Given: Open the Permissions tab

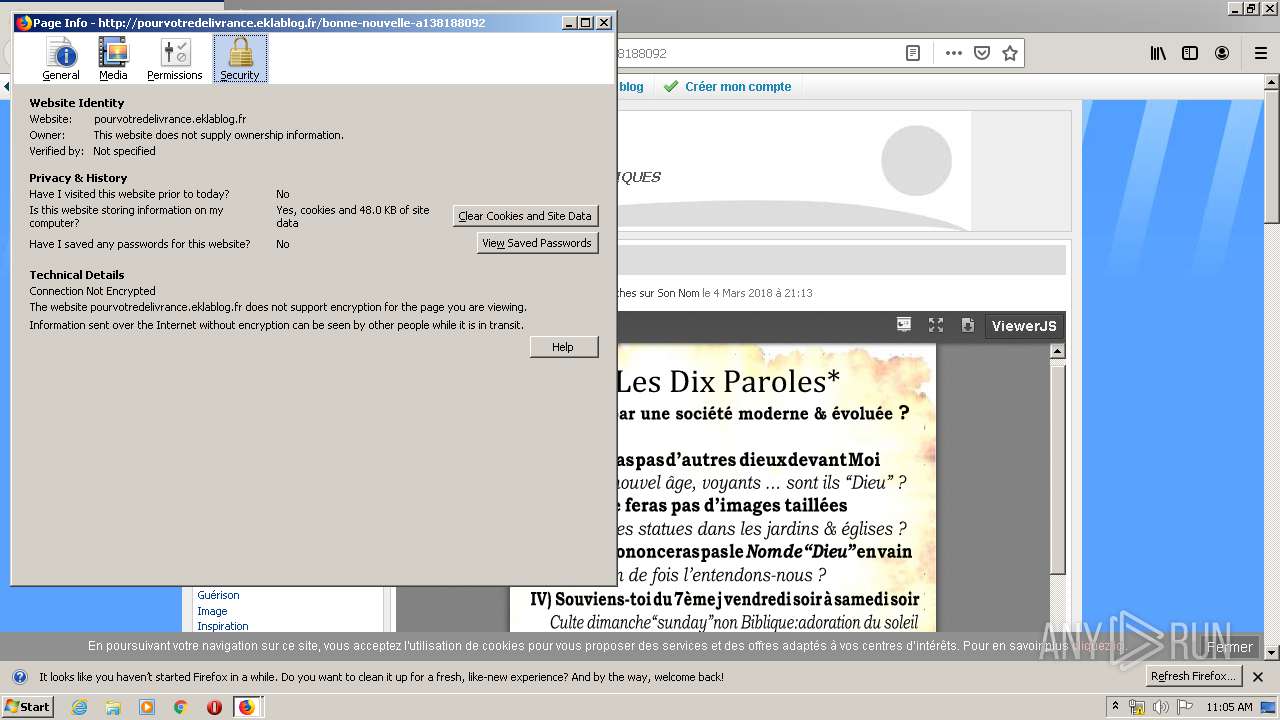Looking at the screenshot, I should coord(175,59).
